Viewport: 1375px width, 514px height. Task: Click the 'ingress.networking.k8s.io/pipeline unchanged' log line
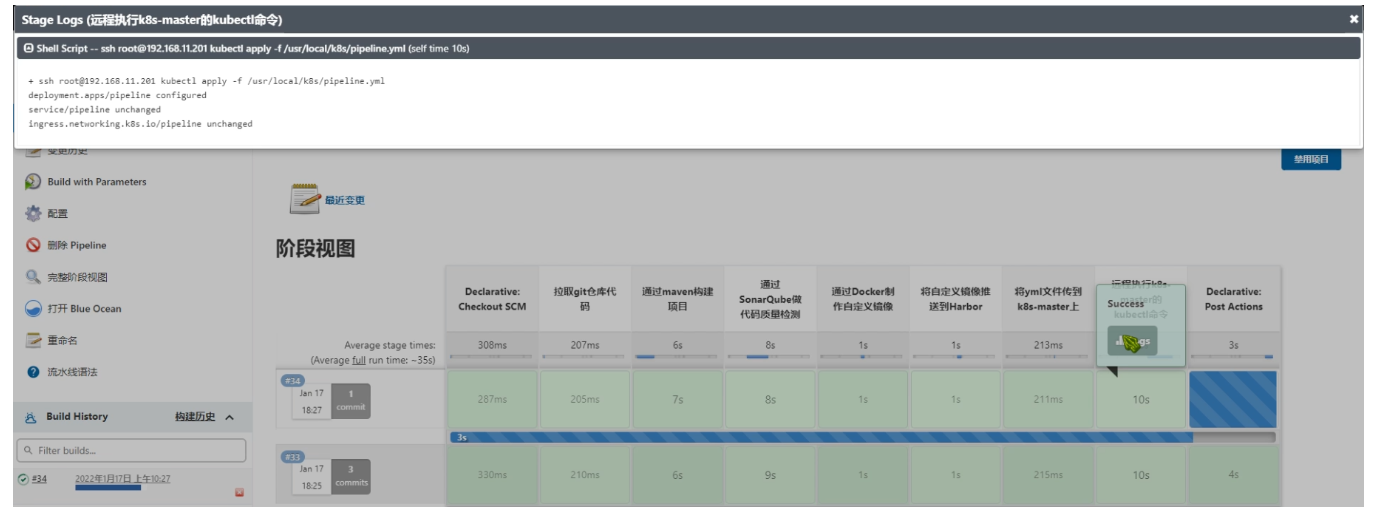click(x=140, y=124)
